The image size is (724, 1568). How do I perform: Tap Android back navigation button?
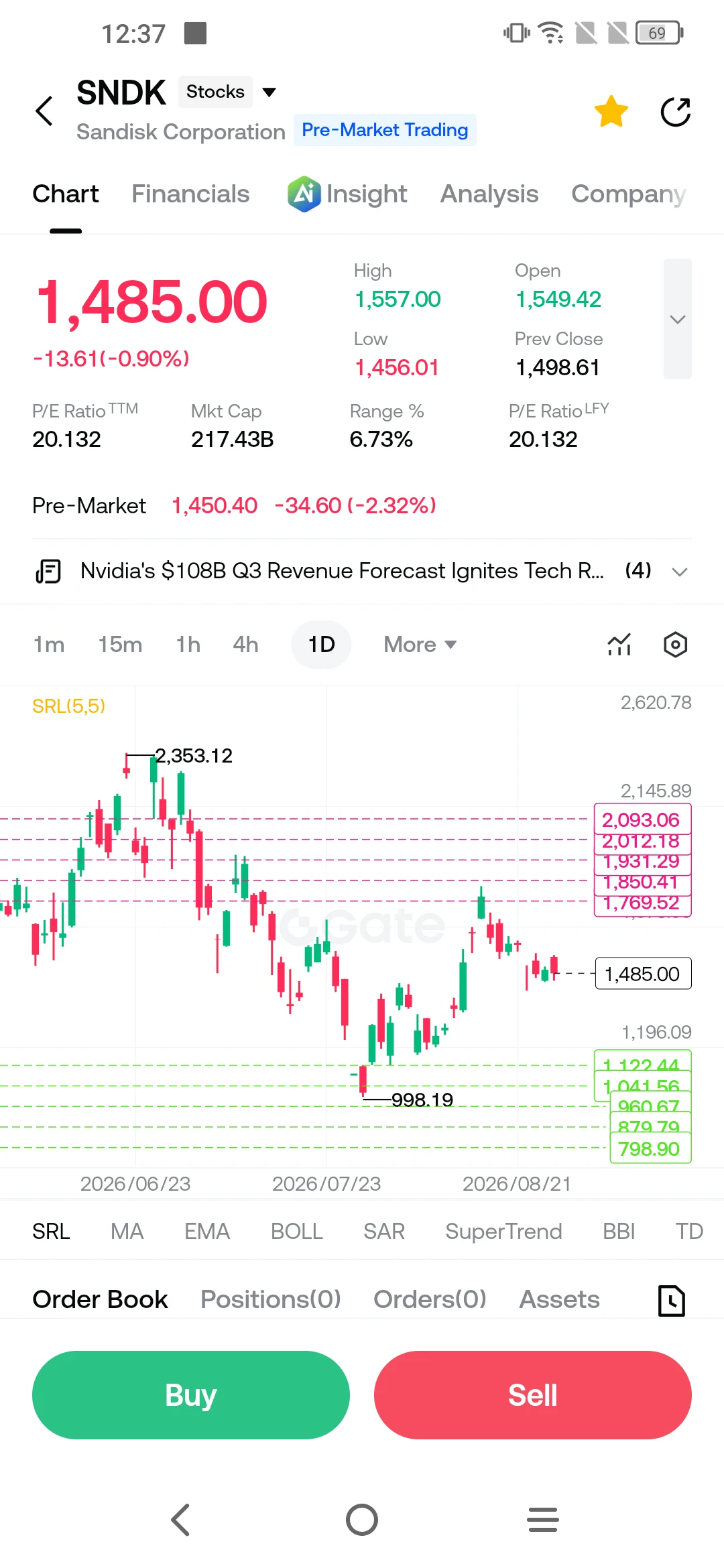point(181,1520)
